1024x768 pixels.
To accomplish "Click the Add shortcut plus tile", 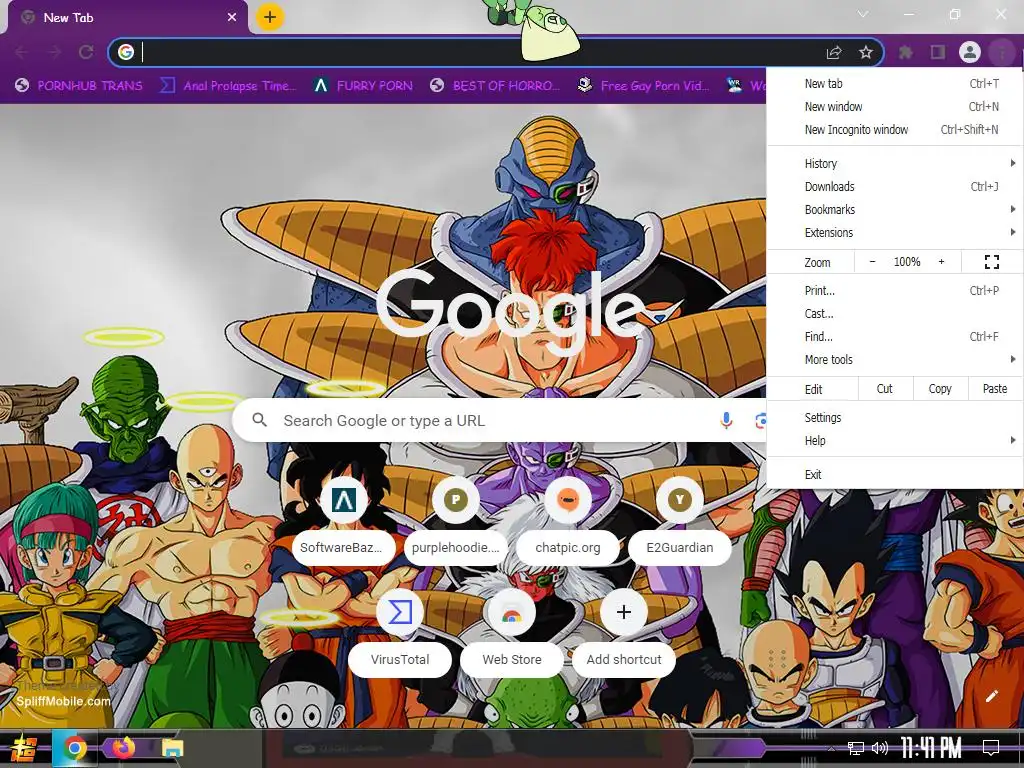I will (624, 634).
